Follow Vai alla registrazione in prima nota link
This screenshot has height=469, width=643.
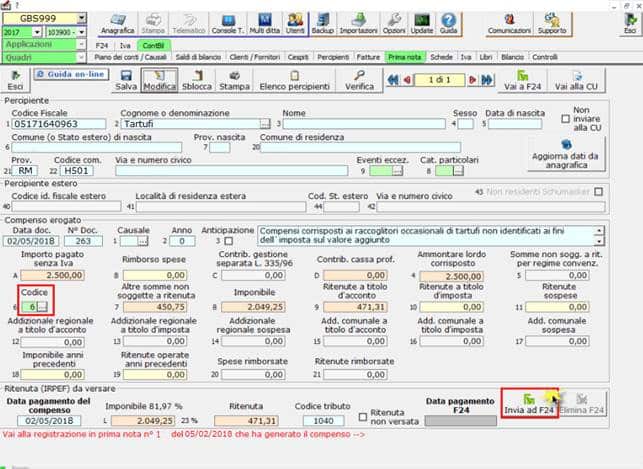tap(183, 434)
